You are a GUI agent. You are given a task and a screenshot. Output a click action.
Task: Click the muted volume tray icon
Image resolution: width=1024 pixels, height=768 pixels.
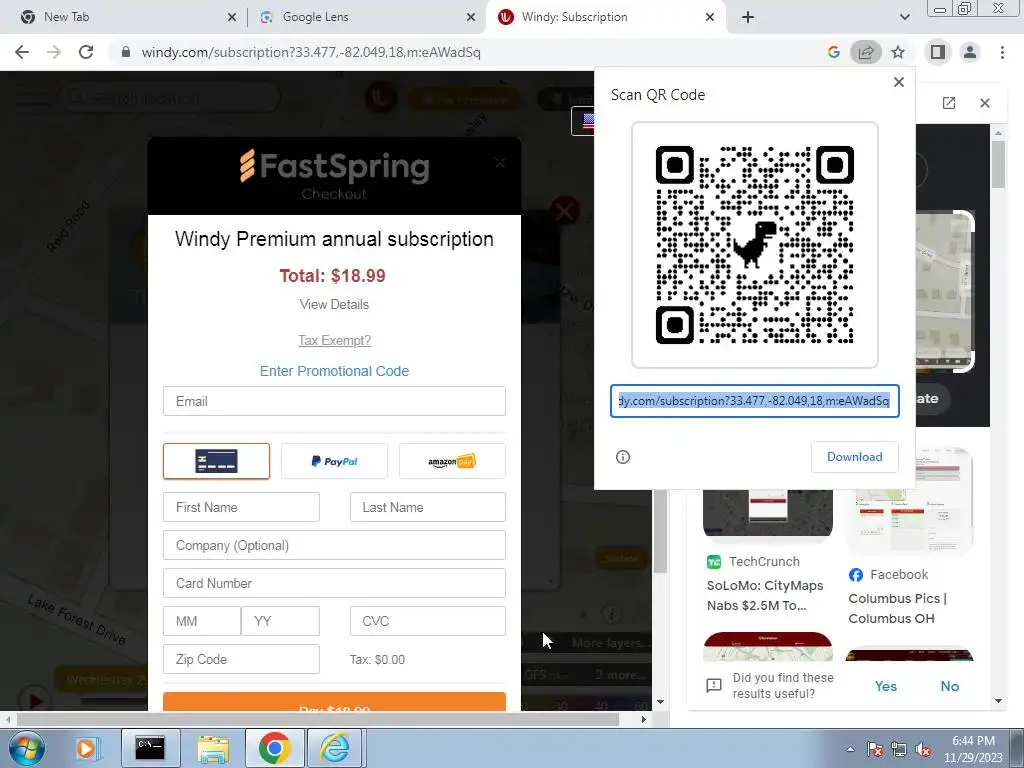pyautogui.click(x=923, y=749)
